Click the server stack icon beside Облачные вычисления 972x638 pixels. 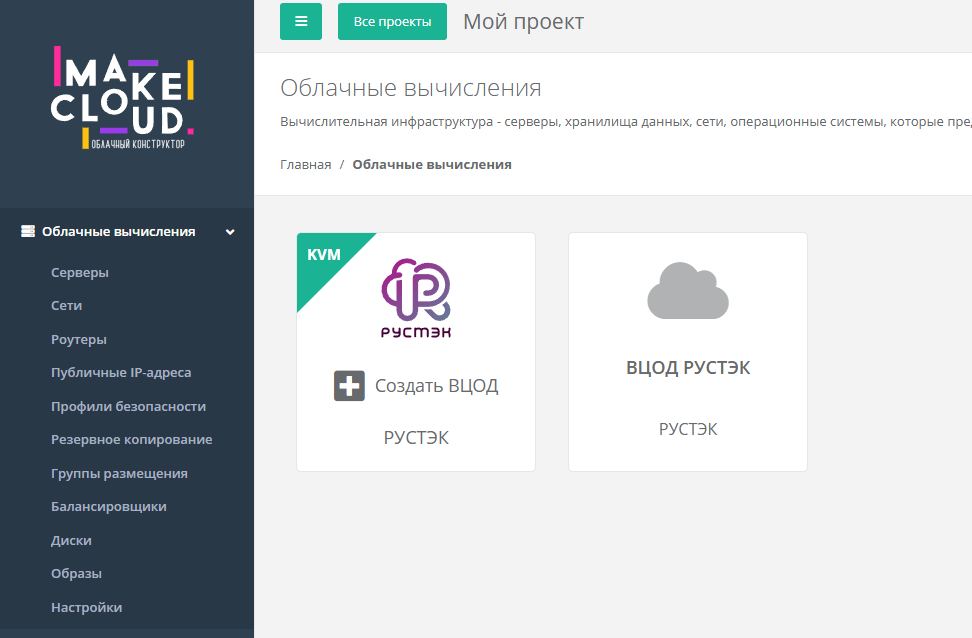[28, 231]
